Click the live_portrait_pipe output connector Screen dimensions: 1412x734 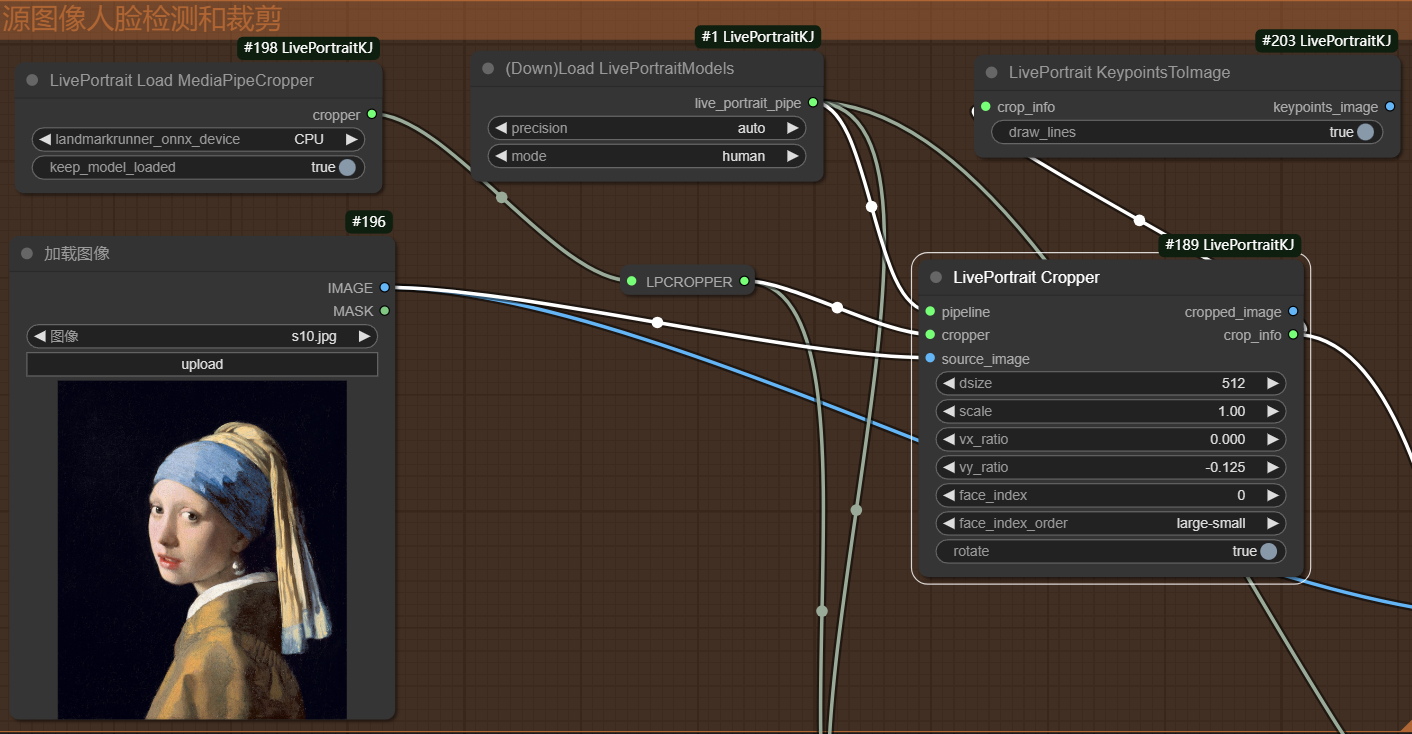813,103
